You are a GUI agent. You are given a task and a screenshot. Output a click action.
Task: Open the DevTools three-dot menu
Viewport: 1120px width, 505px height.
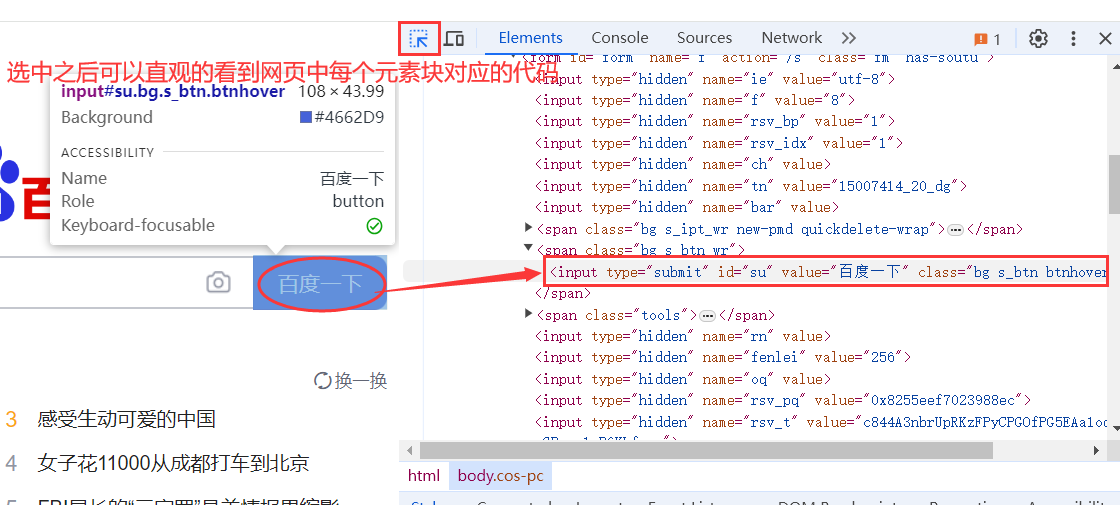point(1073,39)
